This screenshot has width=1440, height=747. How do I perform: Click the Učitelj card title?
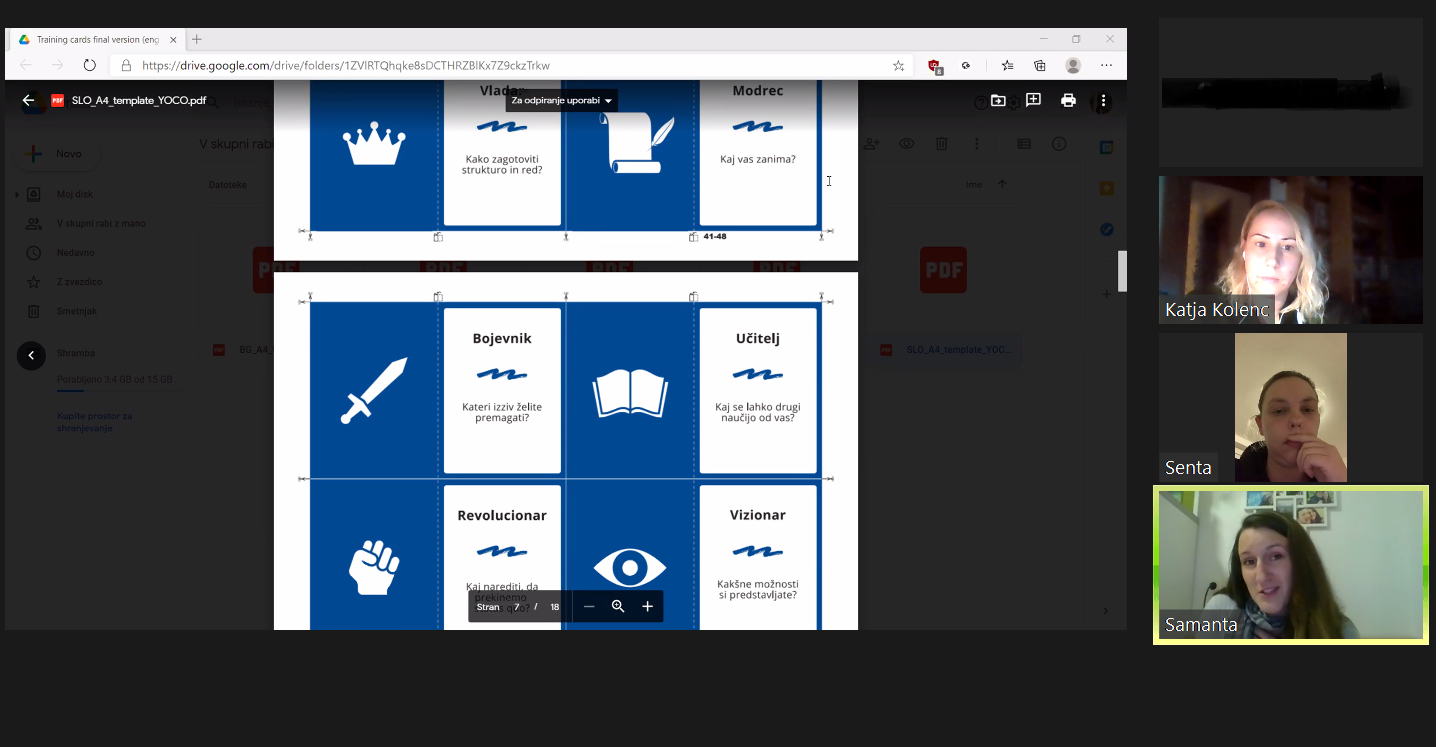758,338
